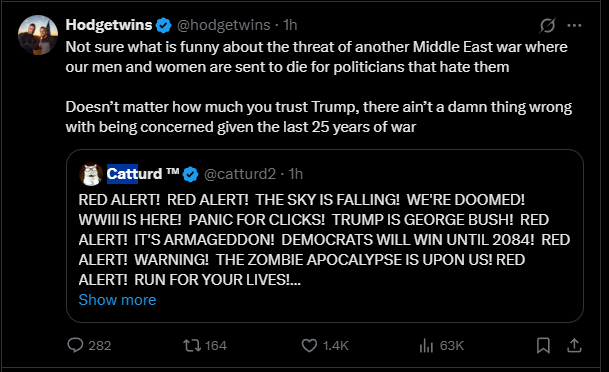This screenshot has width=609, height=372.
Task: Click the @catturd2 handle
Action: (240, 174)
